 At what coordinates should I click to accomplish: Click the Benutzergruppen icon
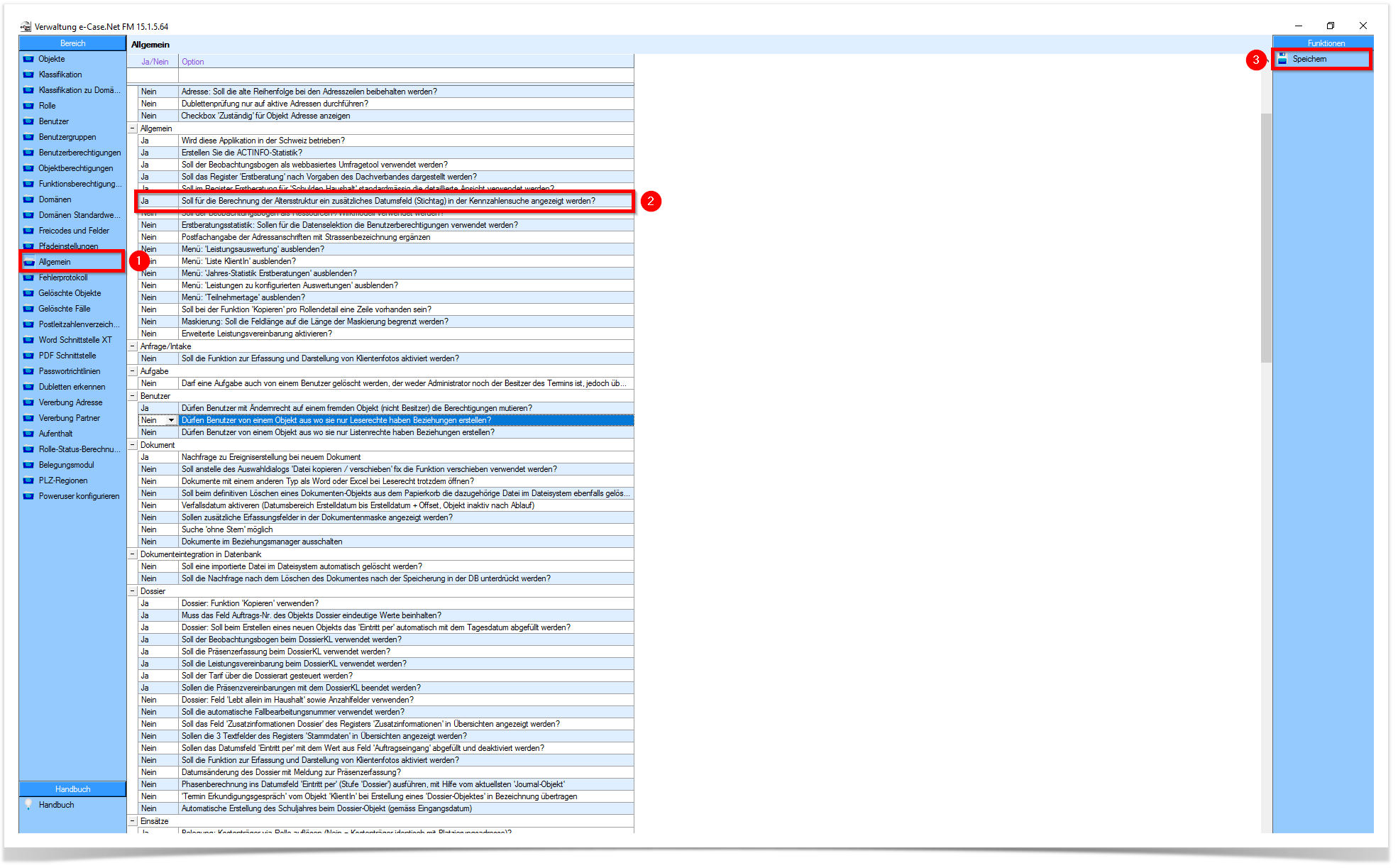coord(28,137)
